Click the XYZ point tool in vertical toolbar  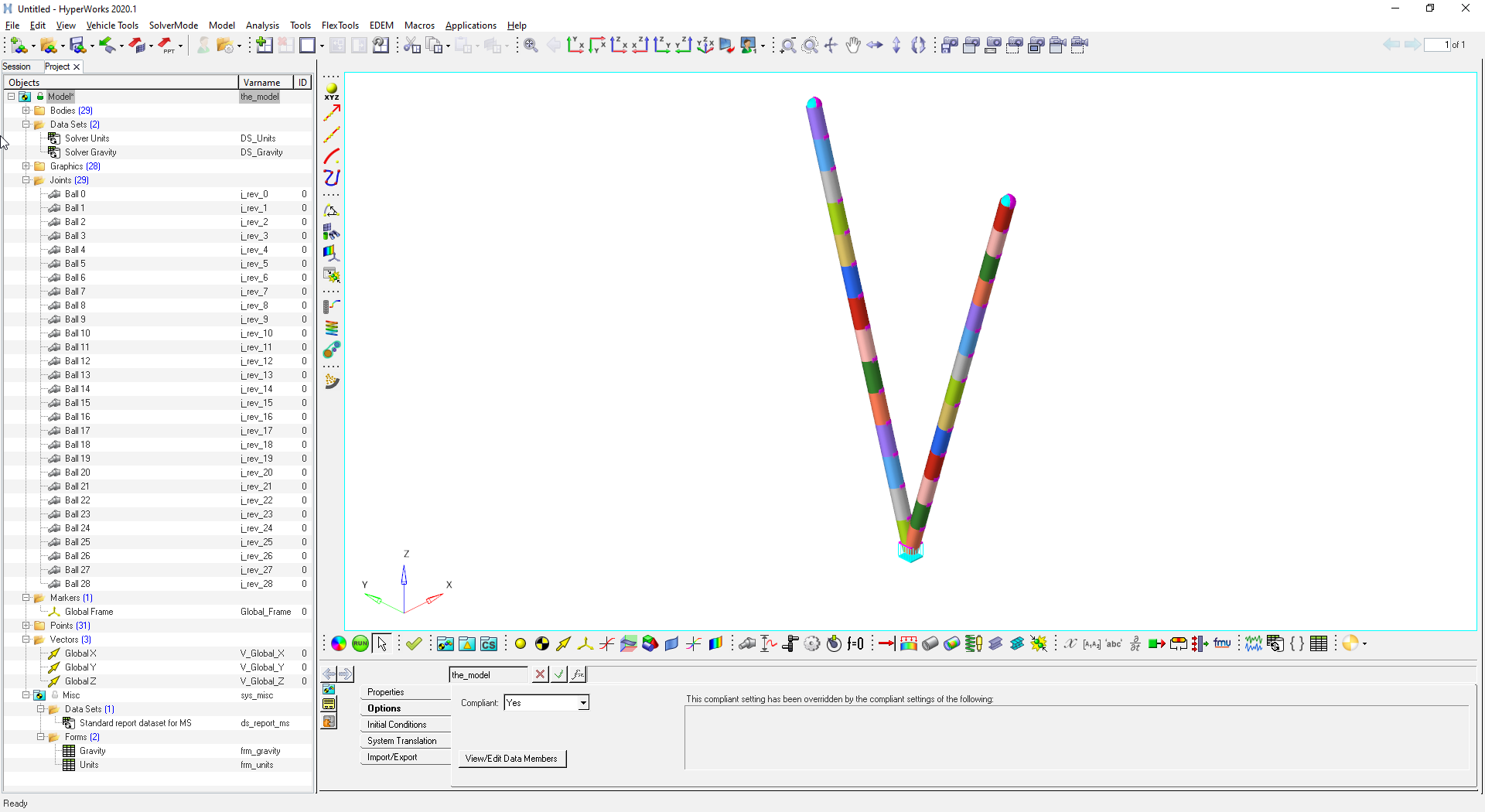(x=332, y=91)
